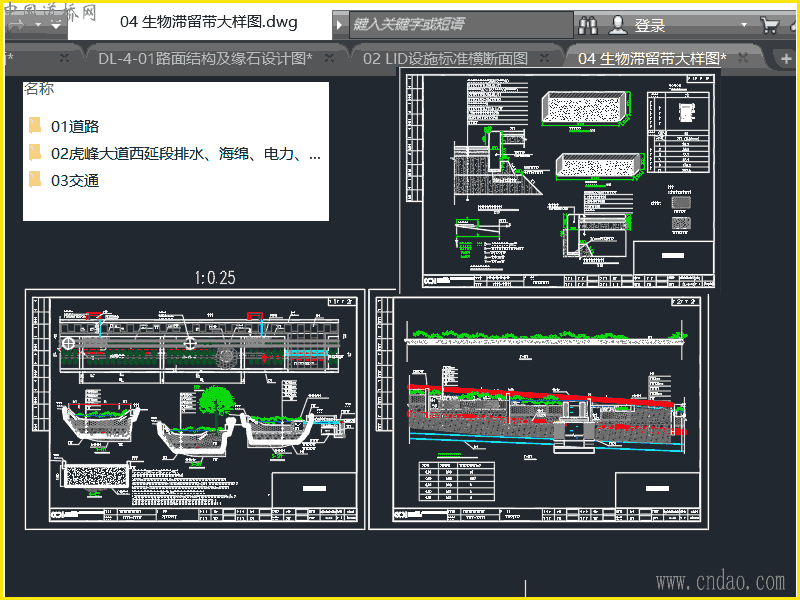800x600 pixels.
Task: Close the DL-4-01路面结构及缘石设计图 tab
Action: point(330,58)
